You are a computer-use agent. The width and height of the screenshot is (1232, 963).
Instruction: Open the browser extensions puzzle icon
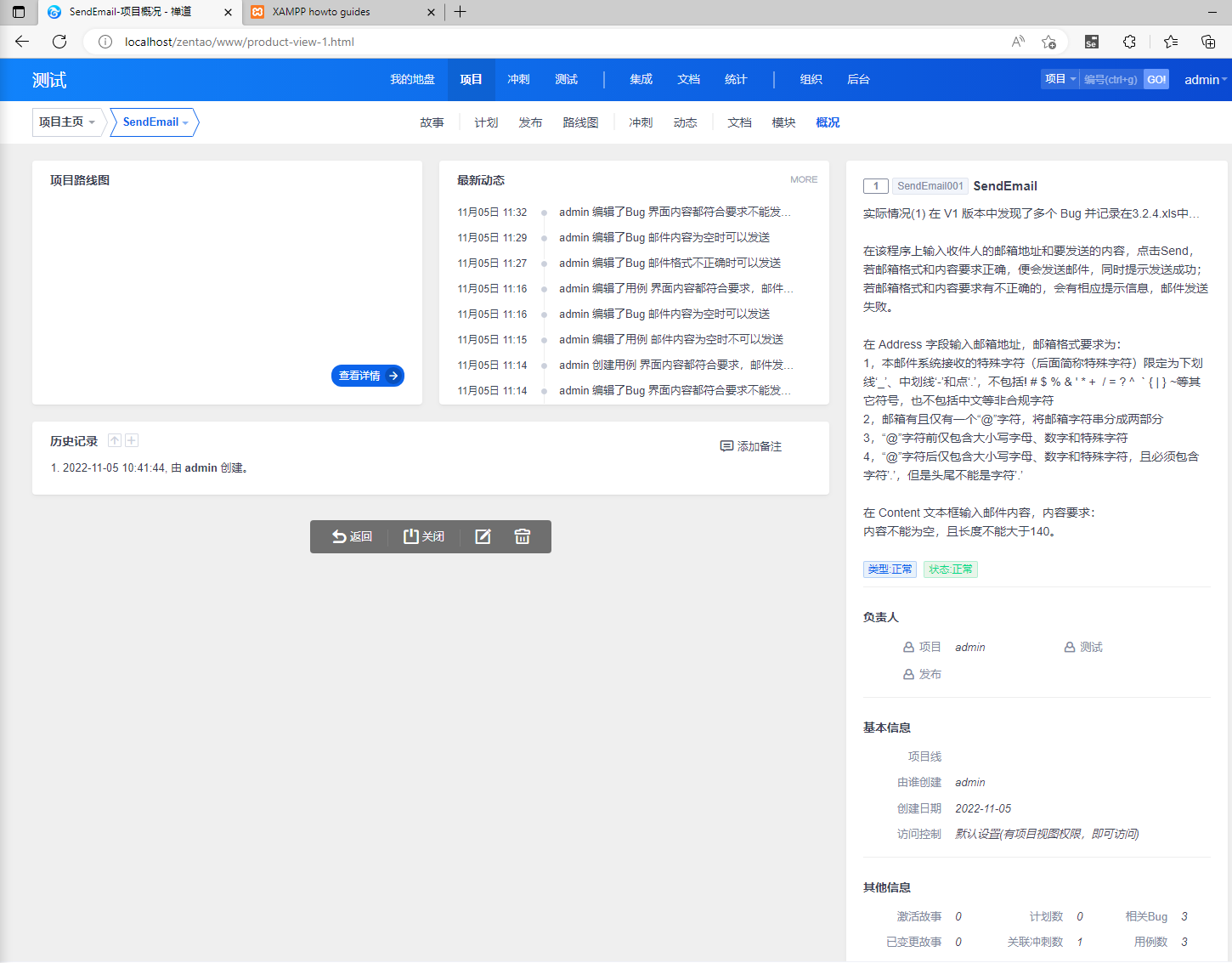[1129, 42]
